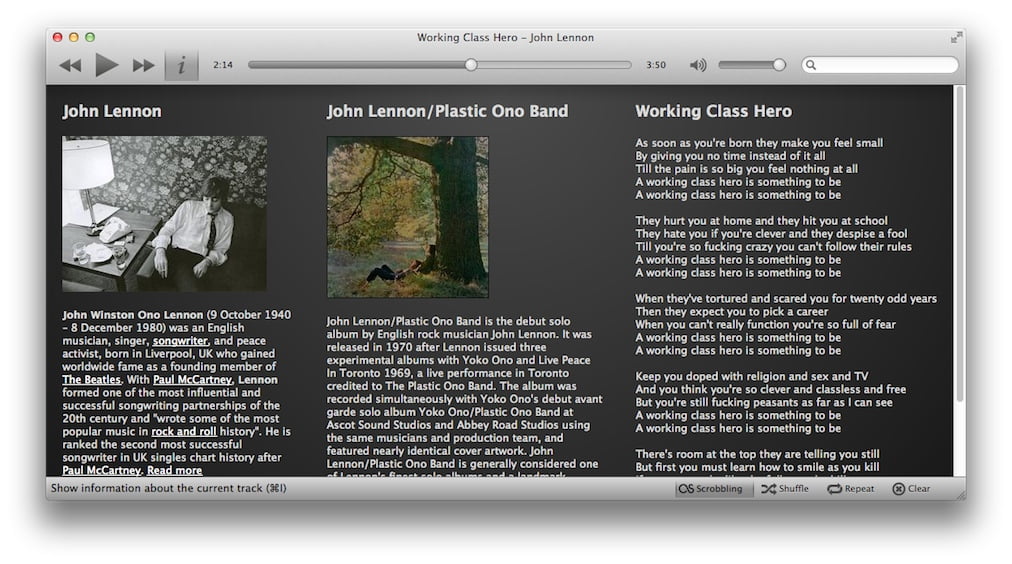Open Paul McCartney link before Read more
Screen dimensions: 1012x564
click(101, 470)
